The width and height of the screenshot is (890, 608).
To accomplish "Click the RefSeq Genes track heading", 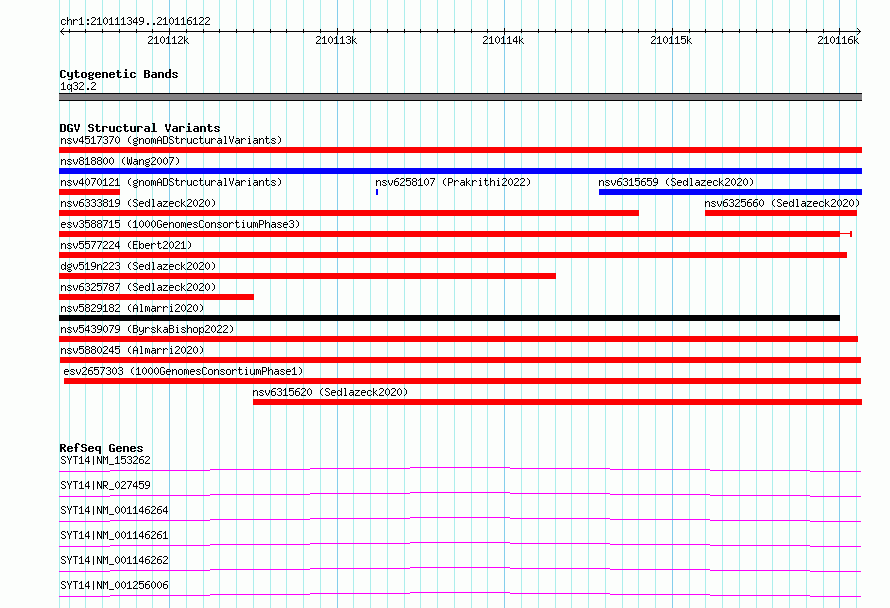I will coord(101,448).
